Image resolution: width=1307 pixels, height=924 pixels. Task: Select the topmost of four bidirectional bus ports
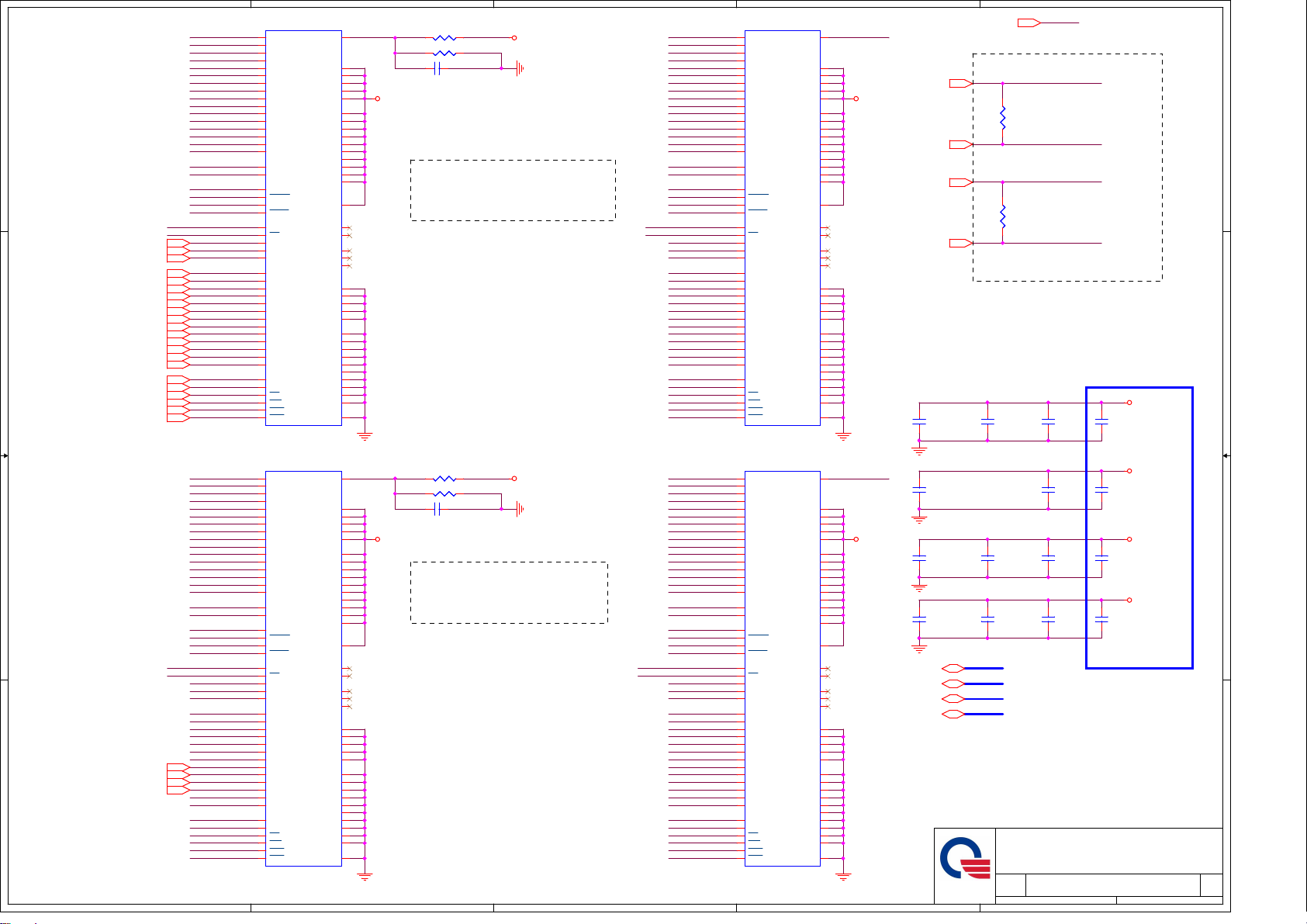pos(953,668)
